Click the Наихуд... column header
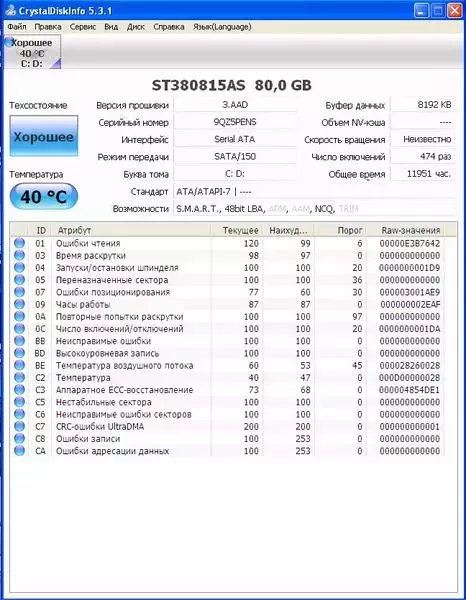This screenshot has width=466, height=600. coord(288,230)
